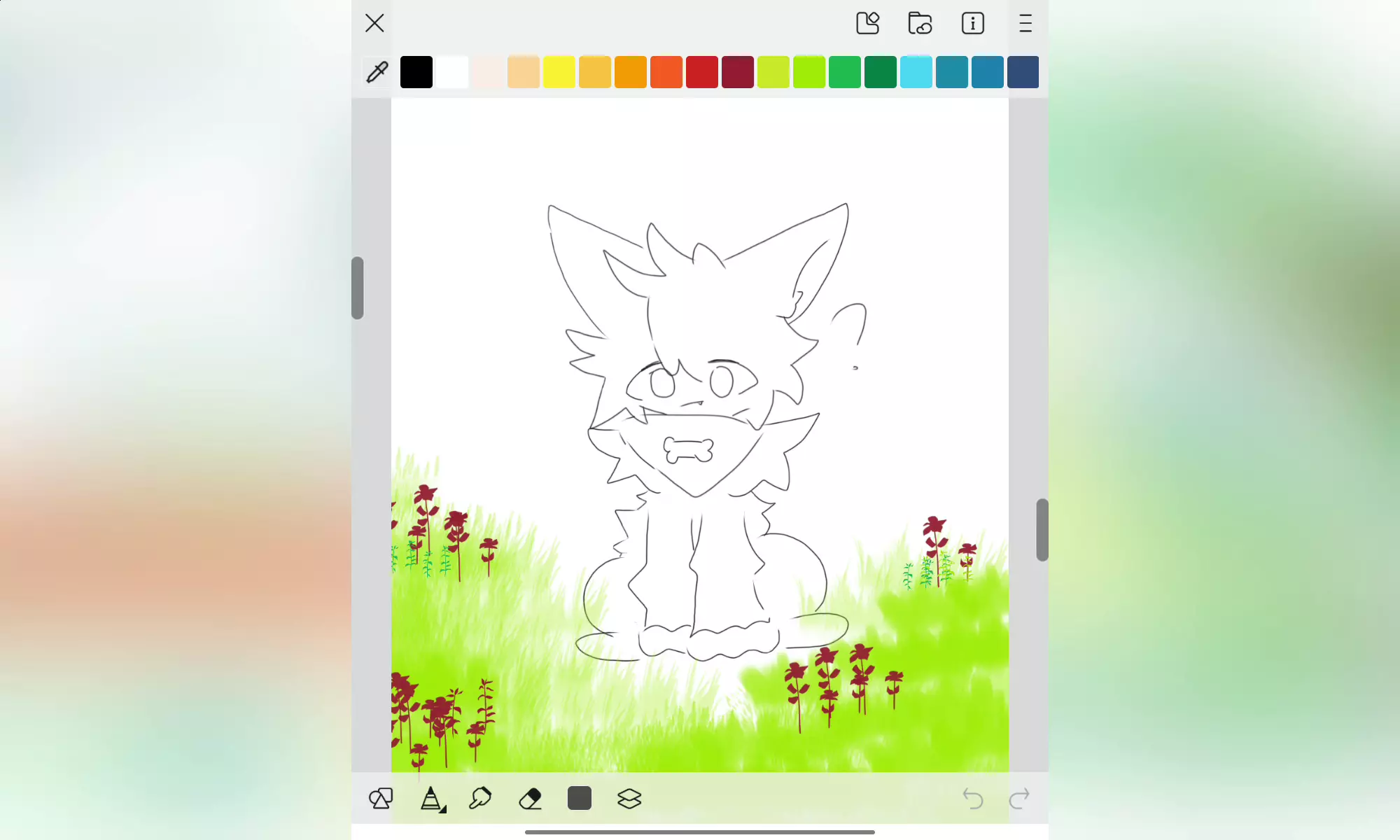Undo the last stroke
The height and width of the screenshot is (840, 1400).
coord(972,798)
